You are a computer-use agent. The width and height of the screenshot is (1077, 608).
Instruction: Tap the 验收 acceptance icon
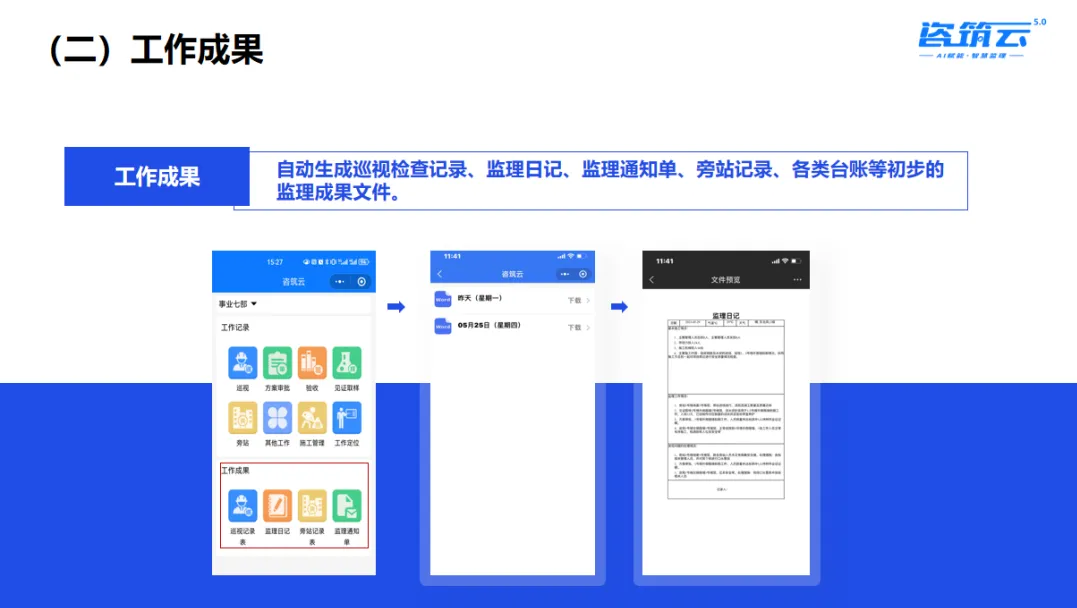click(x=310, y=363)
